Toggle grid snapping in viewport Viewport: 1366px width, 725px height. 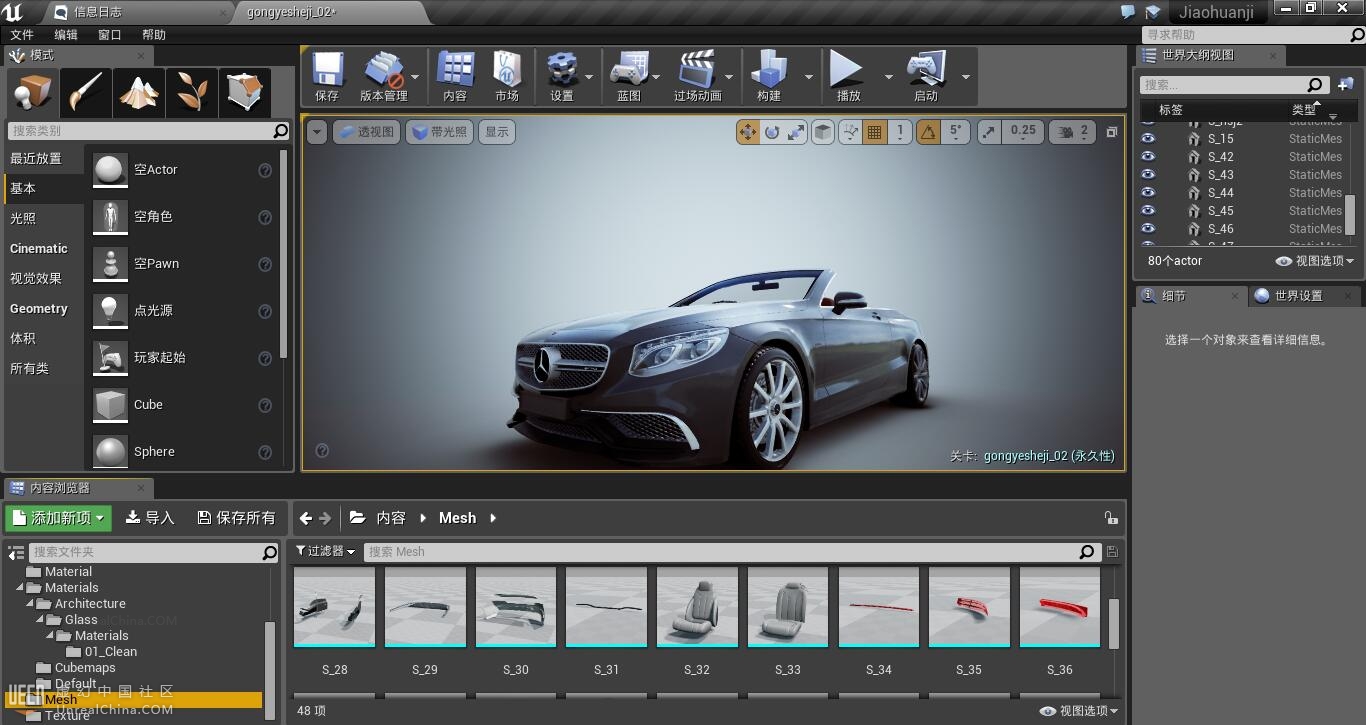click(x=875, y=132)
